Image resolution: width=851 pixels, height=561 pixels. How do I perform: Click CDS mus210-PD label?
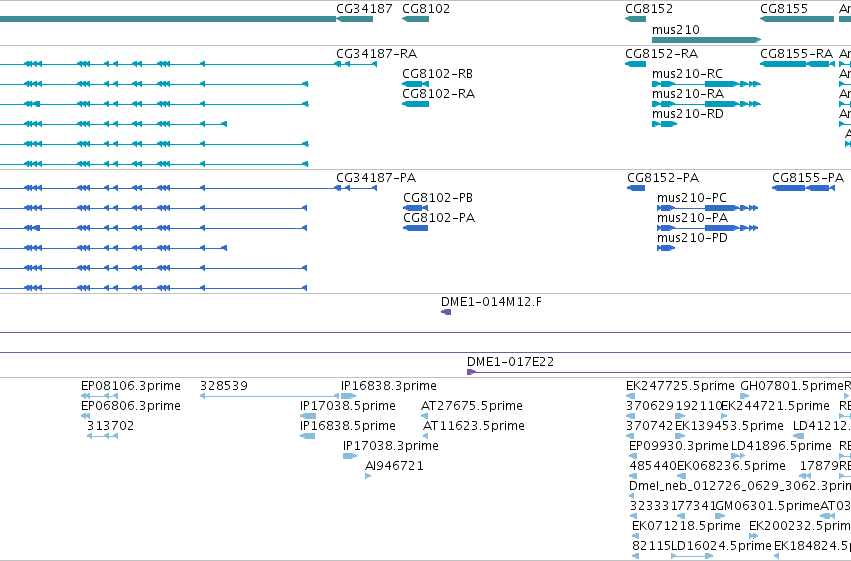692,238
